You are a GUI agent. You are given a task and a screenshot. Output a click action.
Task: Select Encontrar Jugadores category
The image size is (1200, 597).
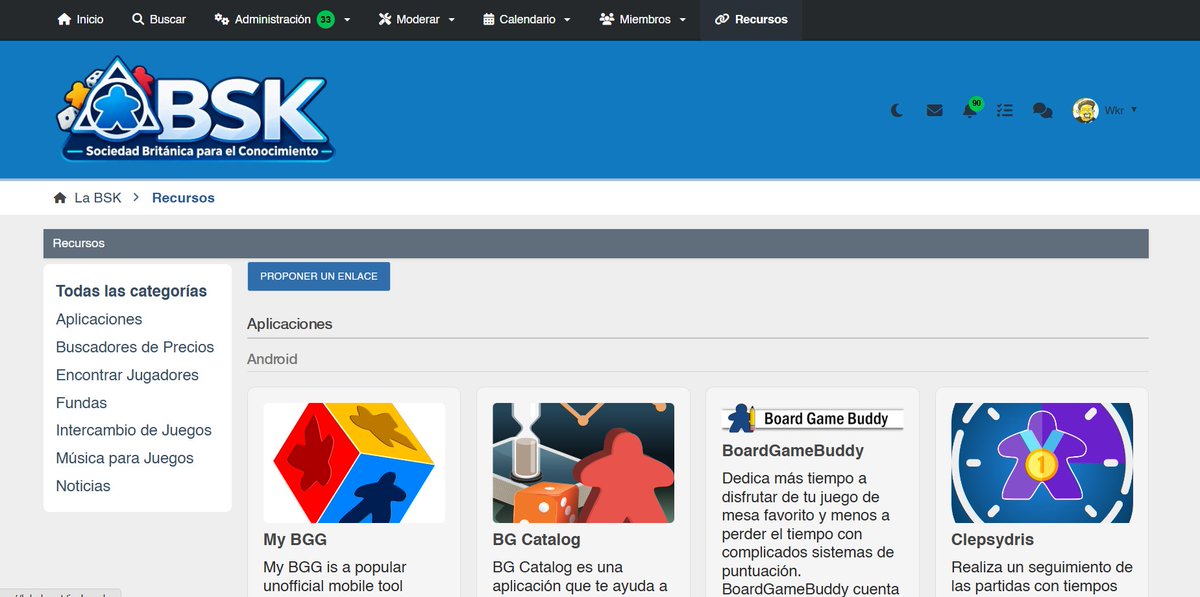[127, 375]
